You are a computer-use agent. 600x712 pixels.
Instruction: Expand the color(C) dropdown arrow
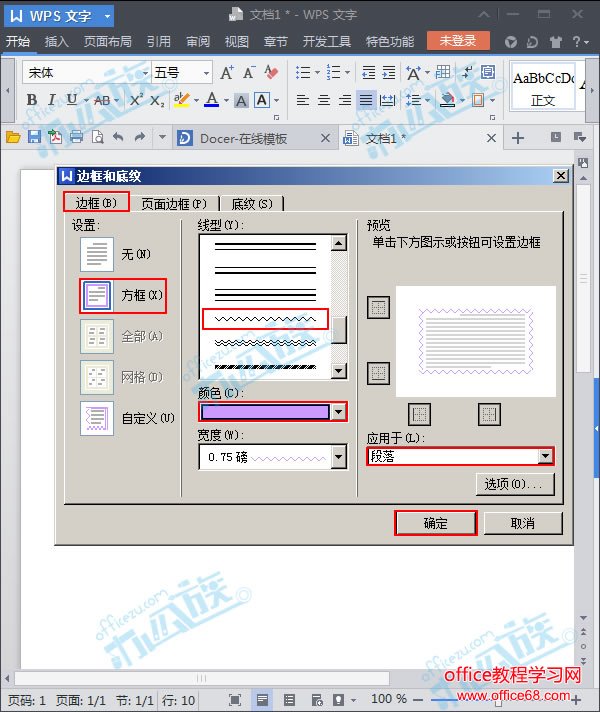[338, 412]
